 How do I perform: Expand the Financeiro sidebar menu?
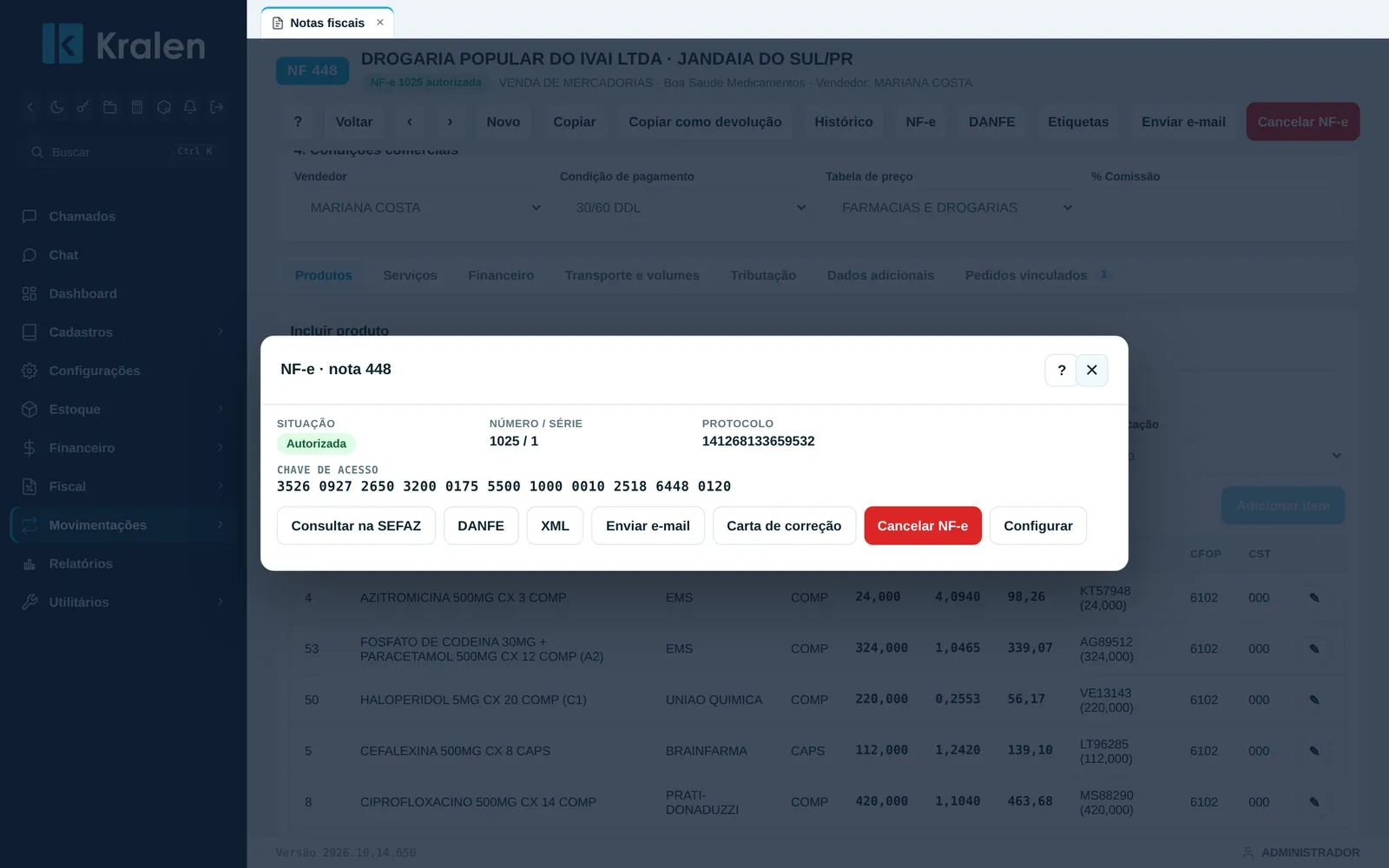coord(122,448)
